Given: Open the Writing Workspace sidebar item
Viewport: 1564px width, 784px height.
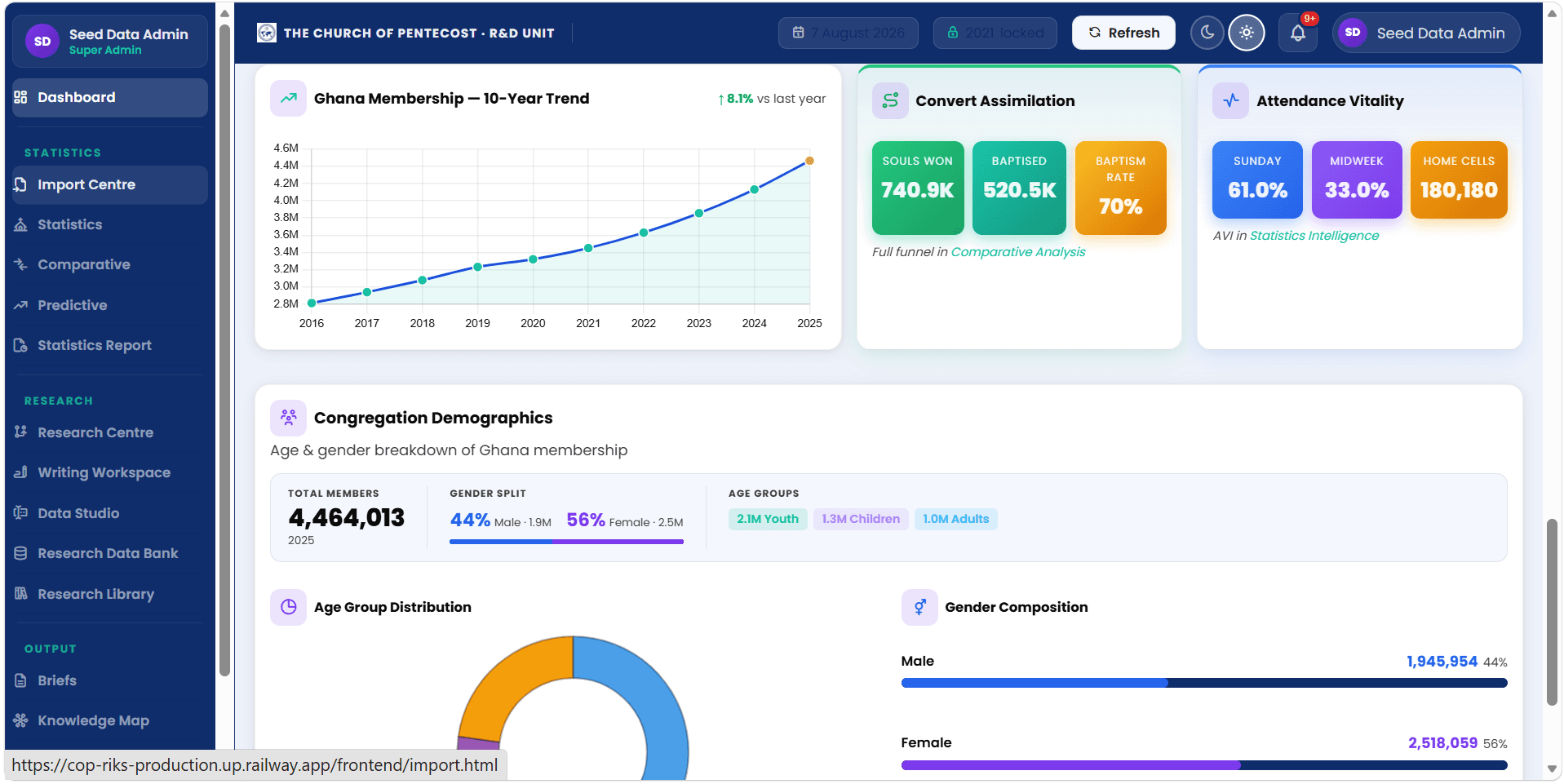Looking at the screenshot, I should click(x=110, y=473).
